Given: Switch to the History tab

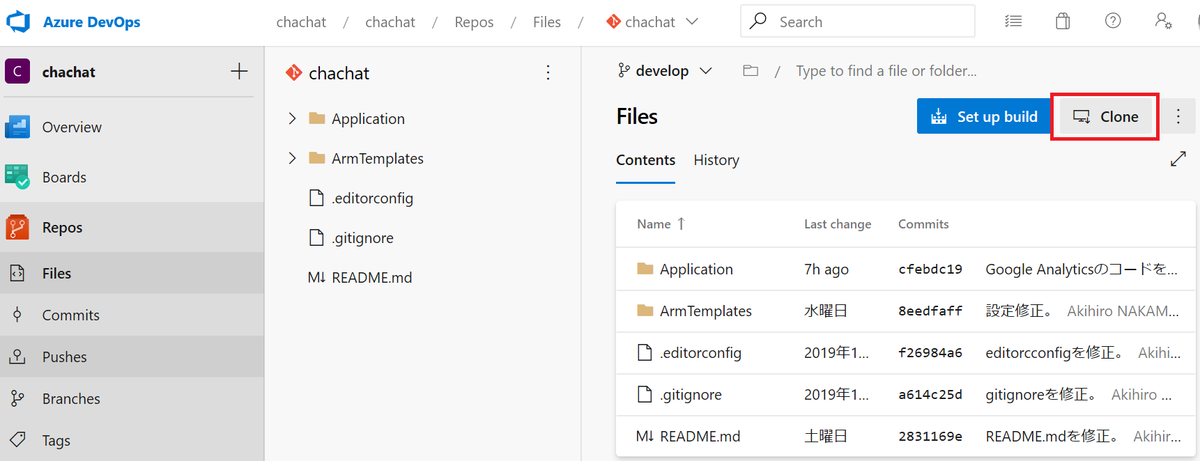Looking at the screenshot, I should tap(716, 160).
